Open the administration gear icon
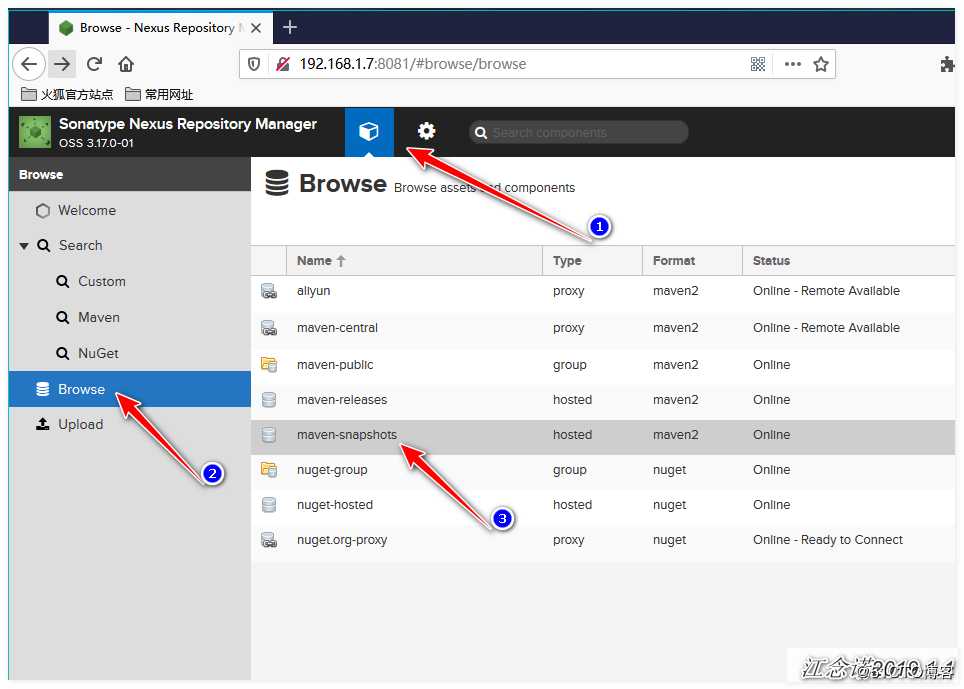Screen dimensions: 964x689 426,131
